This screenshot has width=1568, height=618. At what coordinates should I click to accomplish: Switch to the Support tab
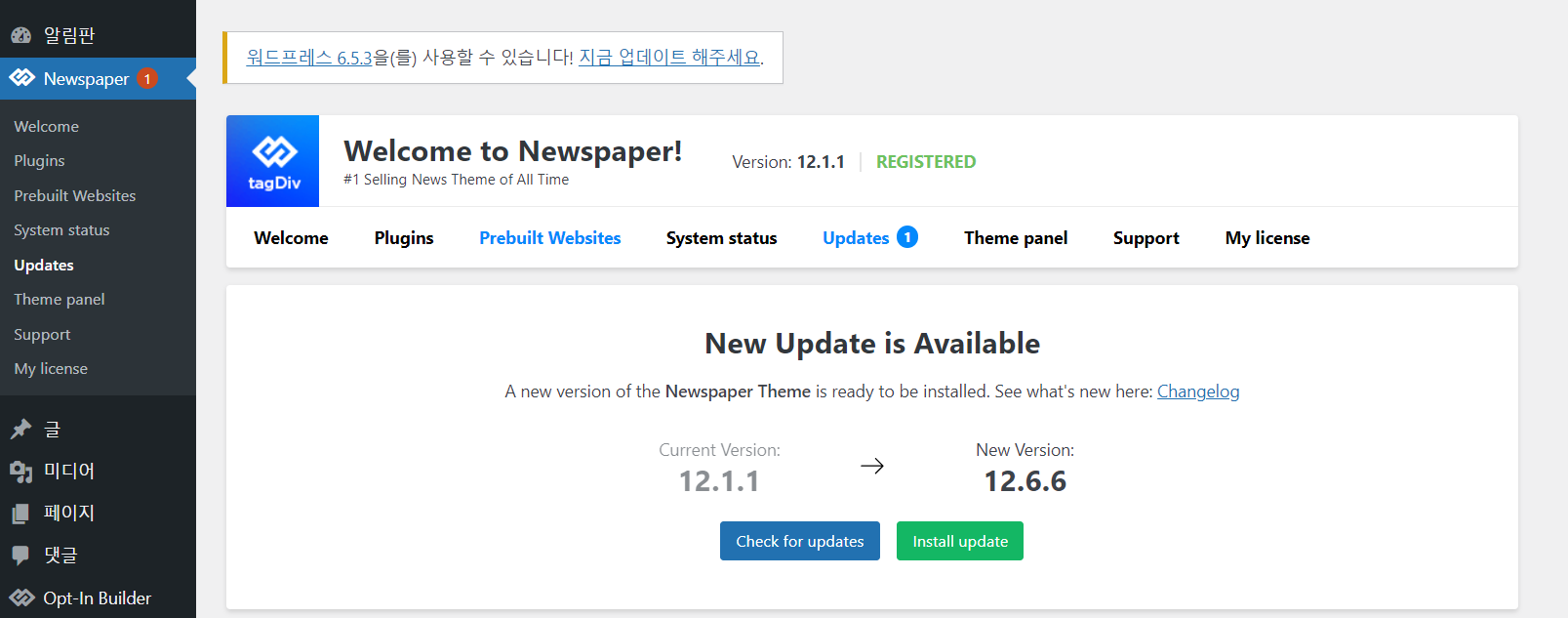point(1146,237)
